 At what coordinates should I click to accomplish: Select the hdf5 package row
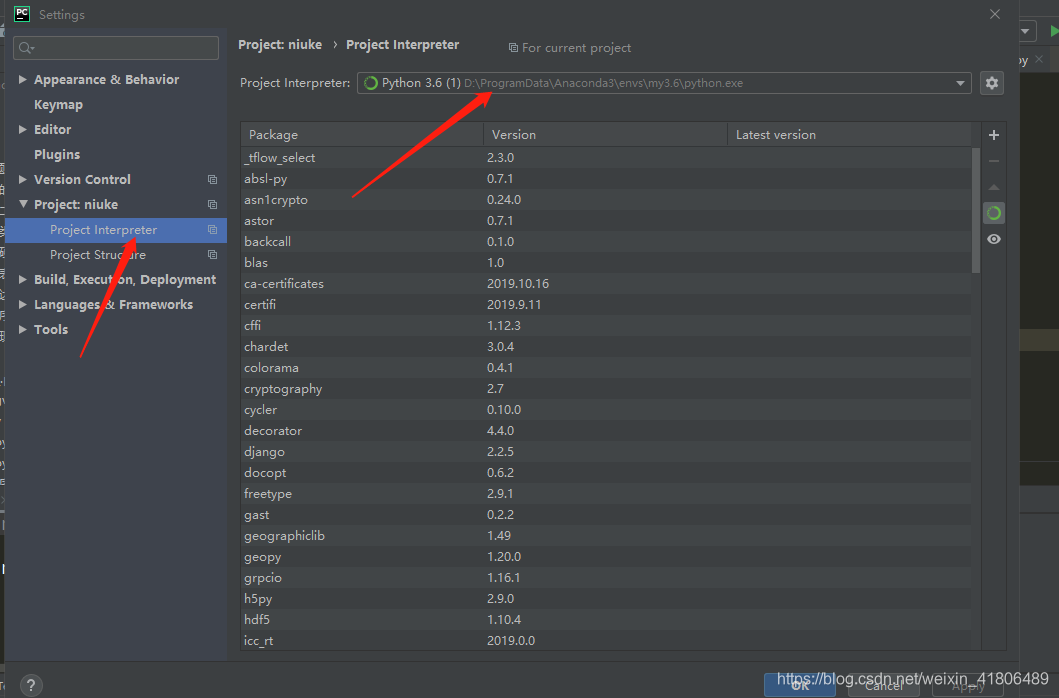pyautogui.click(x=606, y=620)
